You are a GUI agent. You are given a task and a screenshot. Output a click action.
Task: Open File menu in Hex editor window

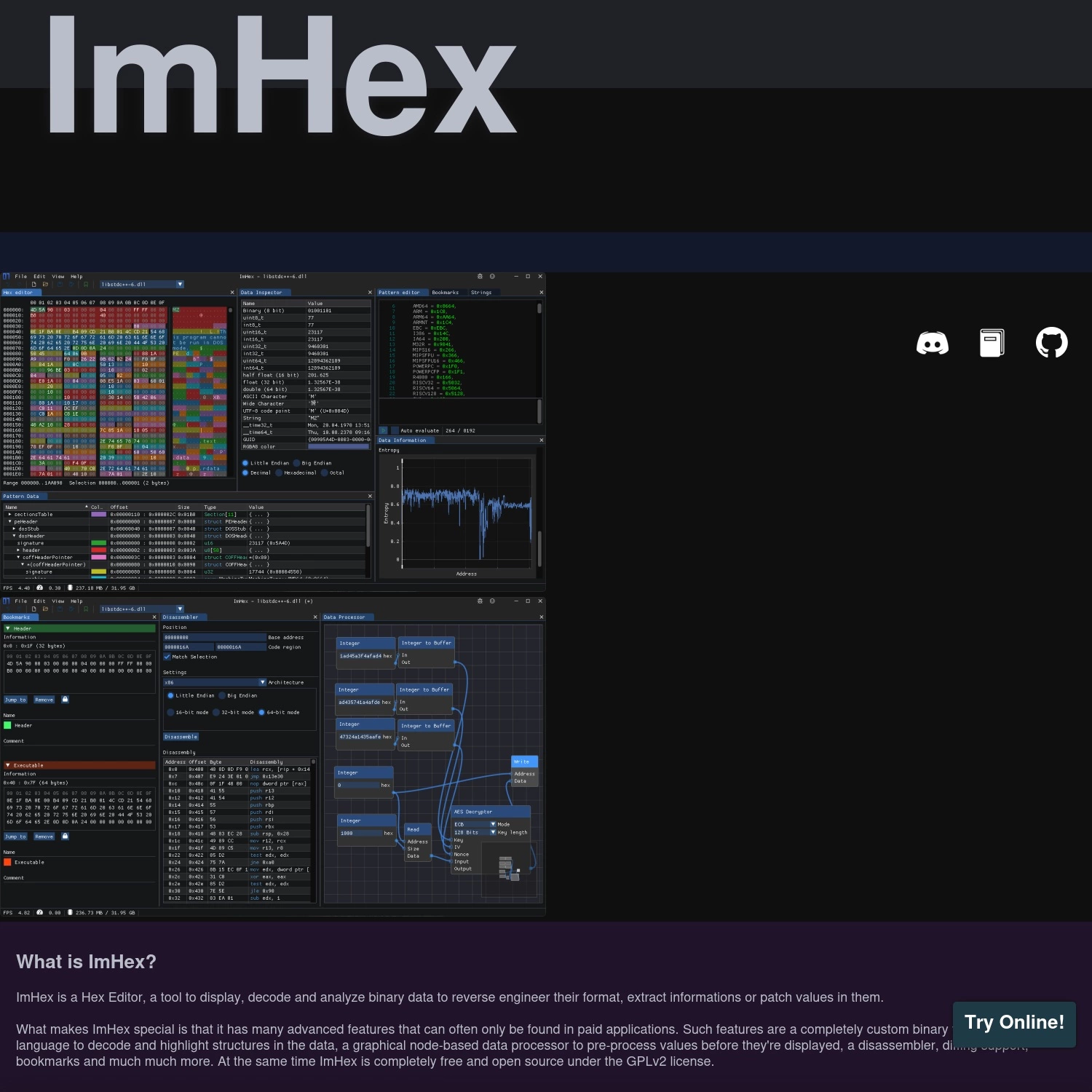(x=20, y=277)
